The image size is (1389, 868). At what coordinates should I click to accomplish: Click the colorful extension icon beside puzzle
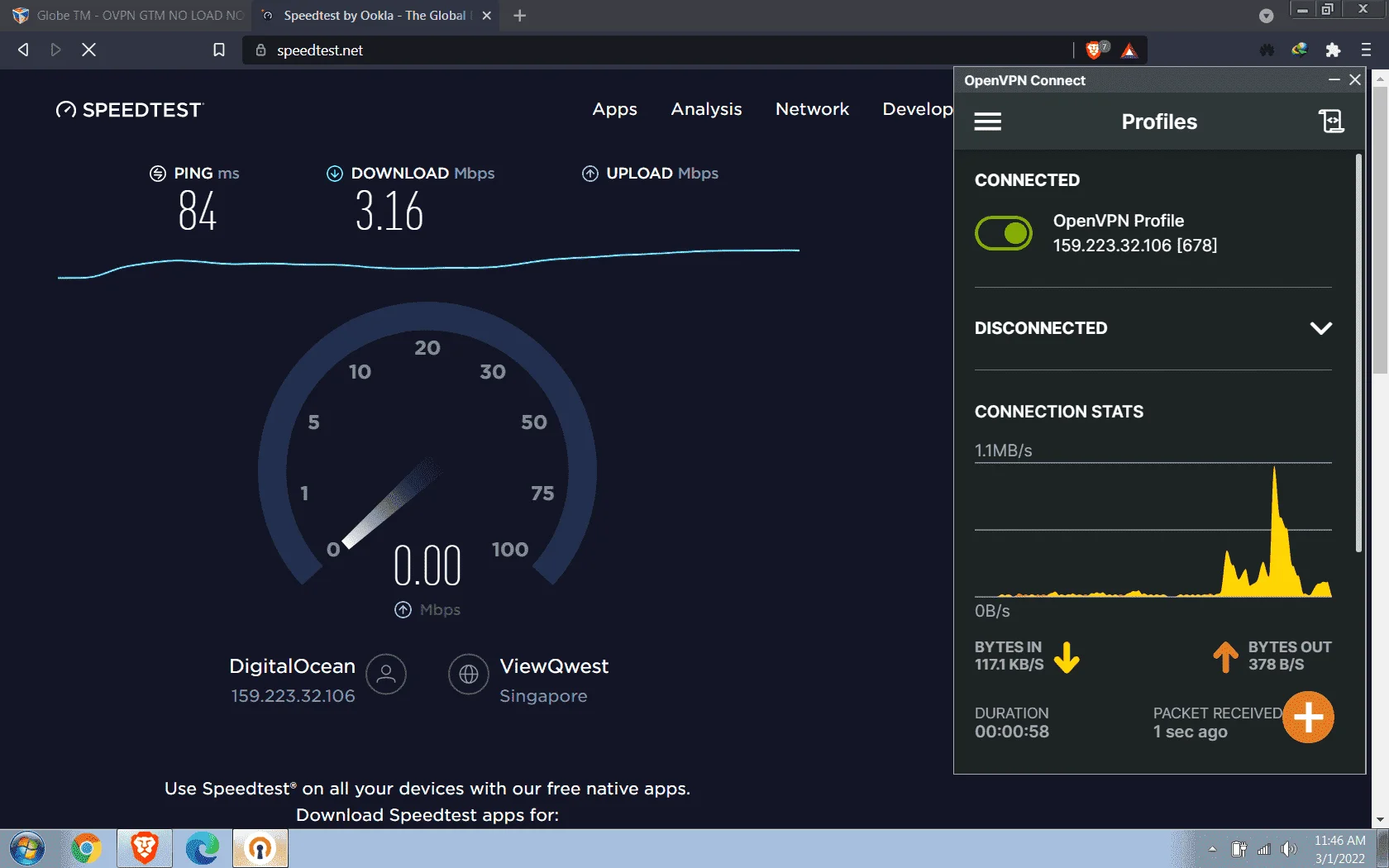coord(1300,50)
